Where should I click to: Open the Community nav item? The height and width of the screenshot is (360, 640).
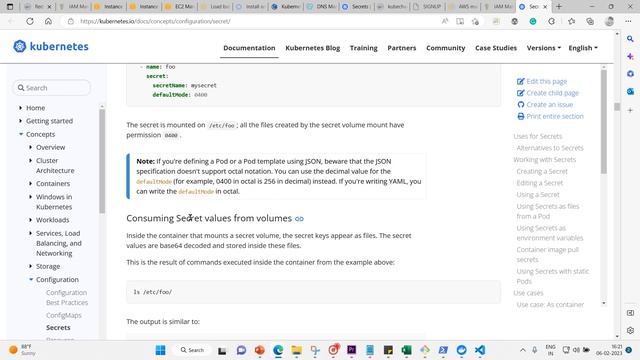coord(446,48)
